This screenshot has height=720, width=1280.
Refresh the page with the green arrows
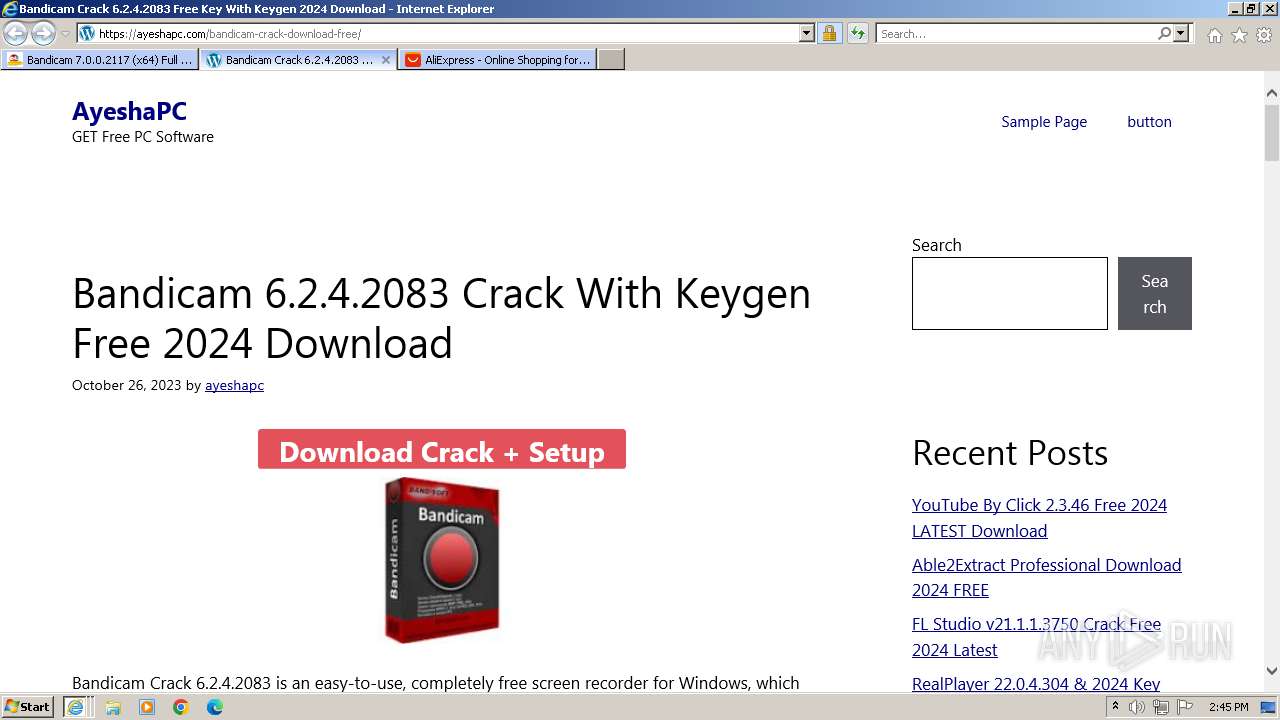coord(858,33)
